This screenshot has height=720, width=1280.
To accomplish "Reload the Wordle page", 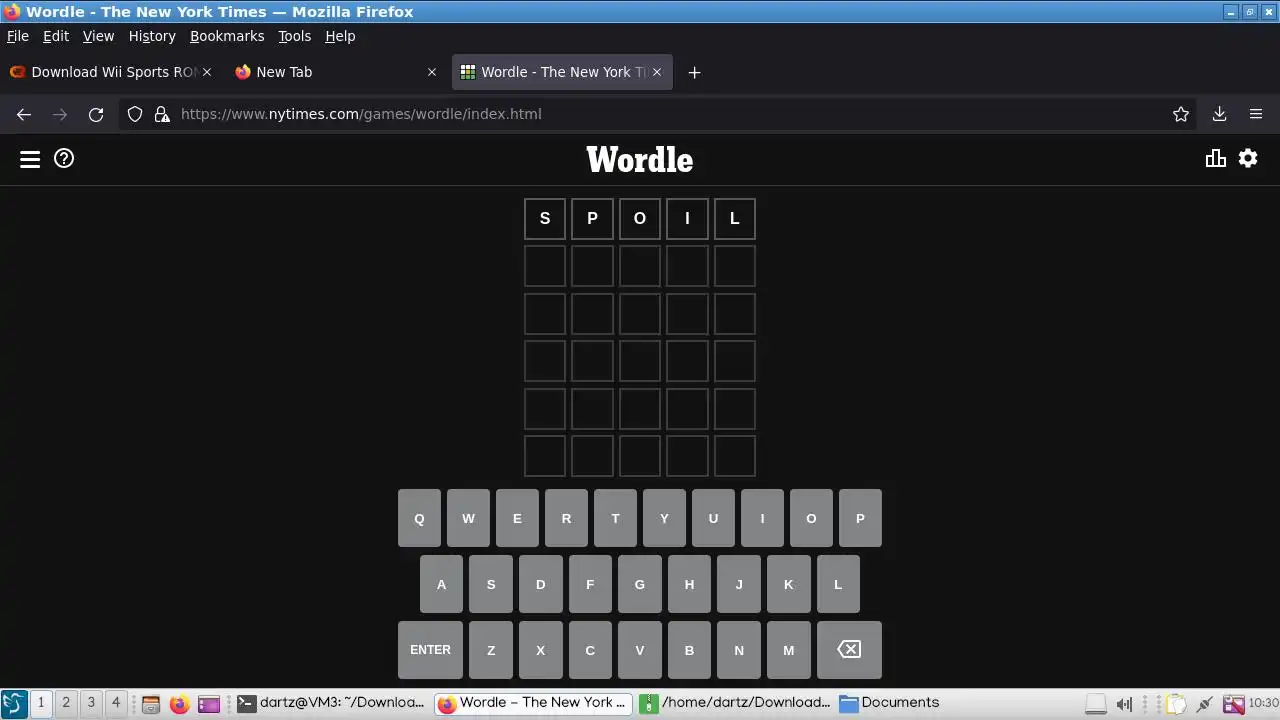I will point(96,114).
